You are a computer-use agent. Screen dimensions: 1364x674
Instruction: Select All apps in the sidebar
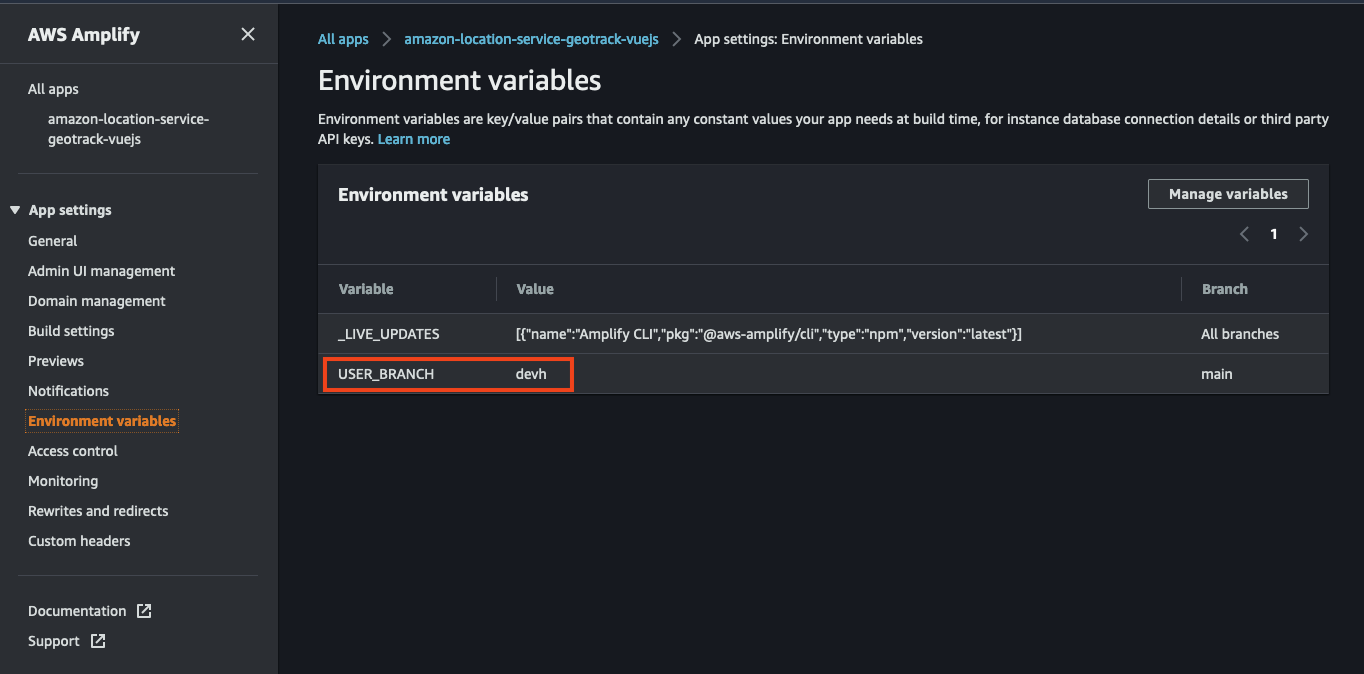(53, 89)
